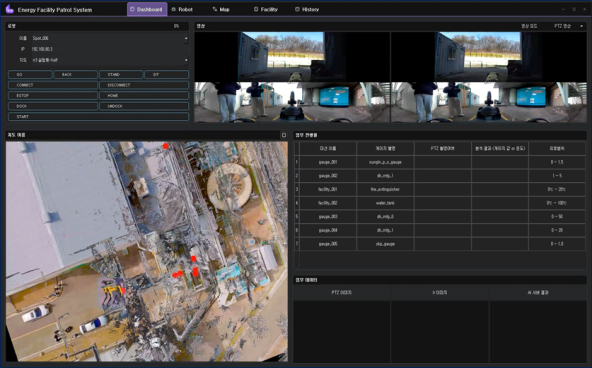592x368 pixels.
Task: Click the PTZ column header in the mission table
Action: 442,149
